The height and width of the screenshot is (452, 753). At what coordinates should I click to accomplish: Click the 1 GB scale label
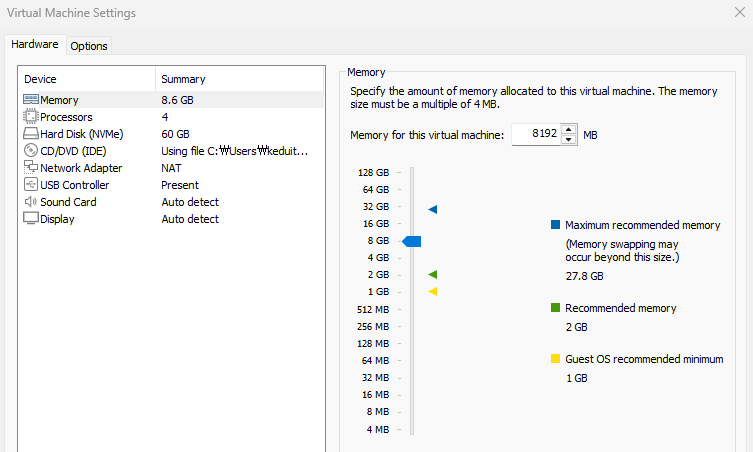pyautogui.click(x=378, y=292)
